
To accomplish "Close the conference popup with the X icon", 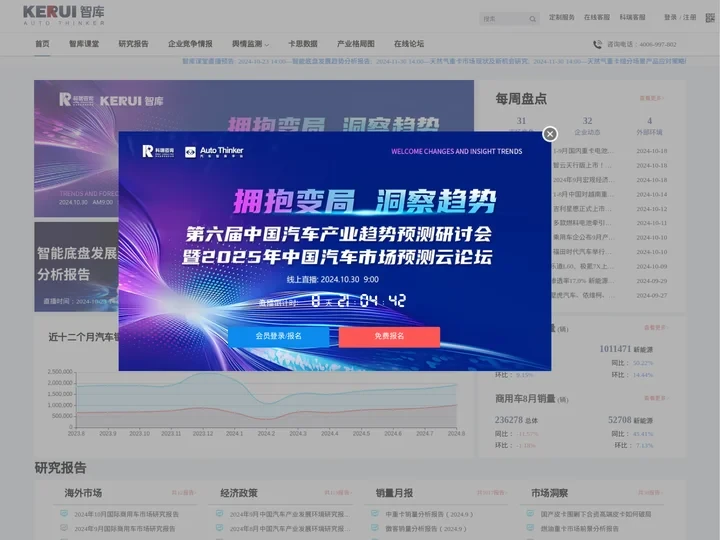I will click(x=550, y=134).
